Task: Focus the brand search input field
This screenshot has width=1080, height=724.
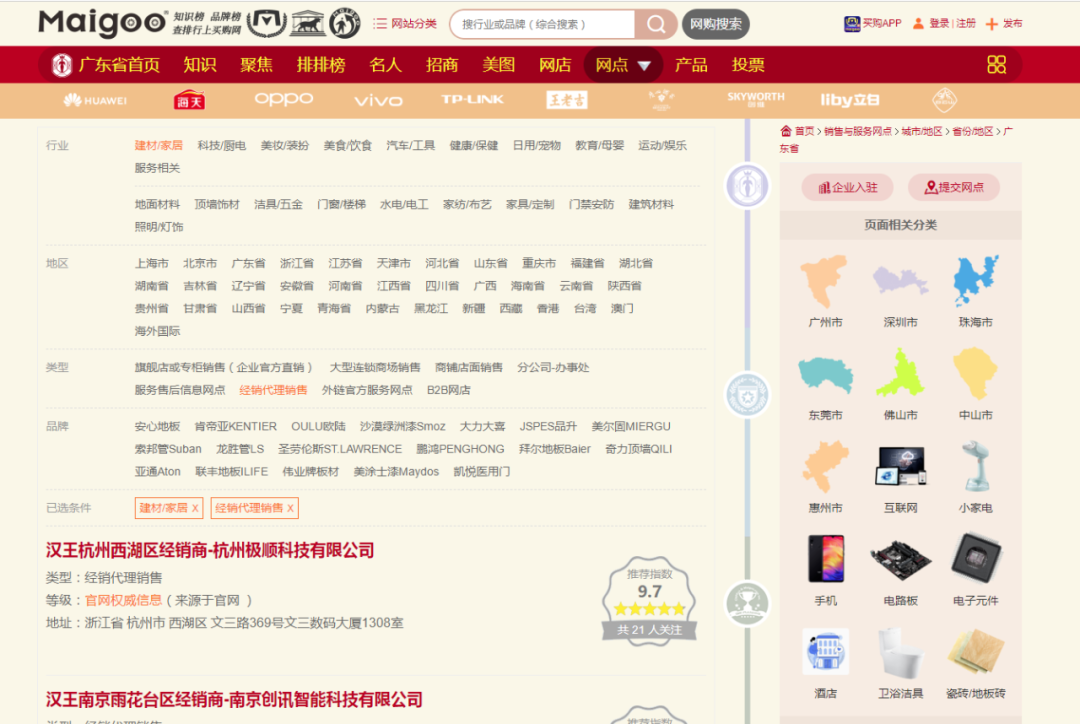Action: pos(543,25)
